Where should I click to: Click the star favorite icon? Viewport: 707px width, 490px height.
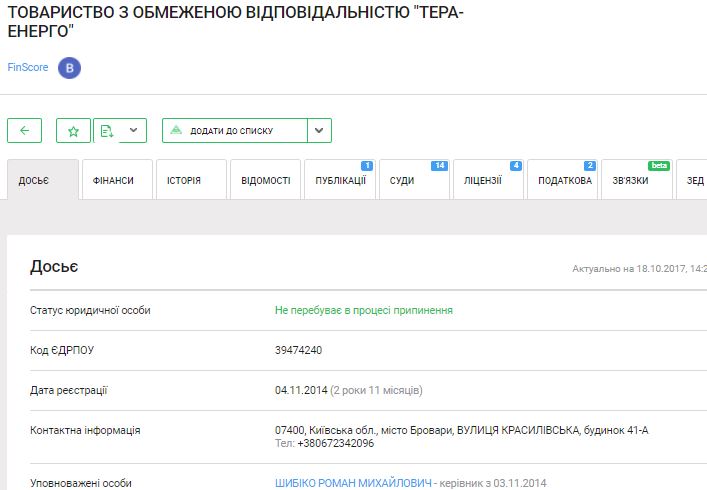point(73,131)
